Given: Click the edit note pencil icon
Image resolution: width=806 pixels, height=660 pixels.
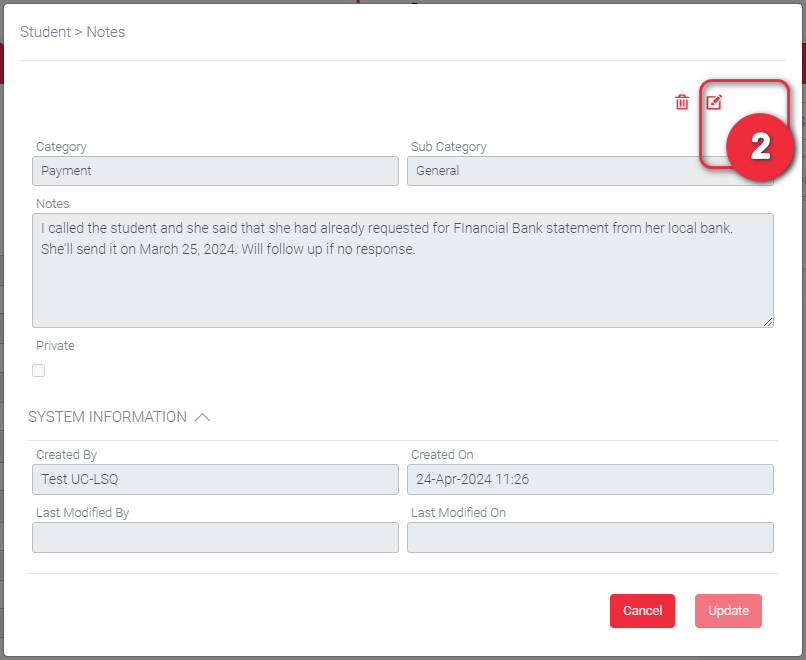Looking at the screenshot, I should [714, 102].
